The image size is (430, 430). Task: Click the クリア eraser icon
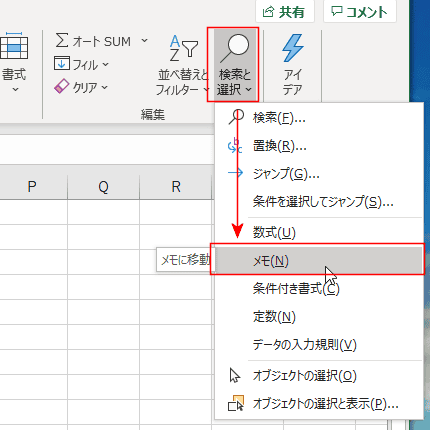point(61,86)
